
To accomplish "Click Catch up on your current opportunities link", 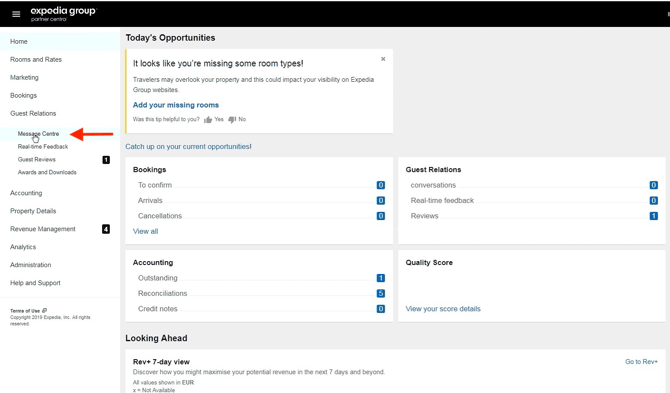I will [x=188, y=147].
